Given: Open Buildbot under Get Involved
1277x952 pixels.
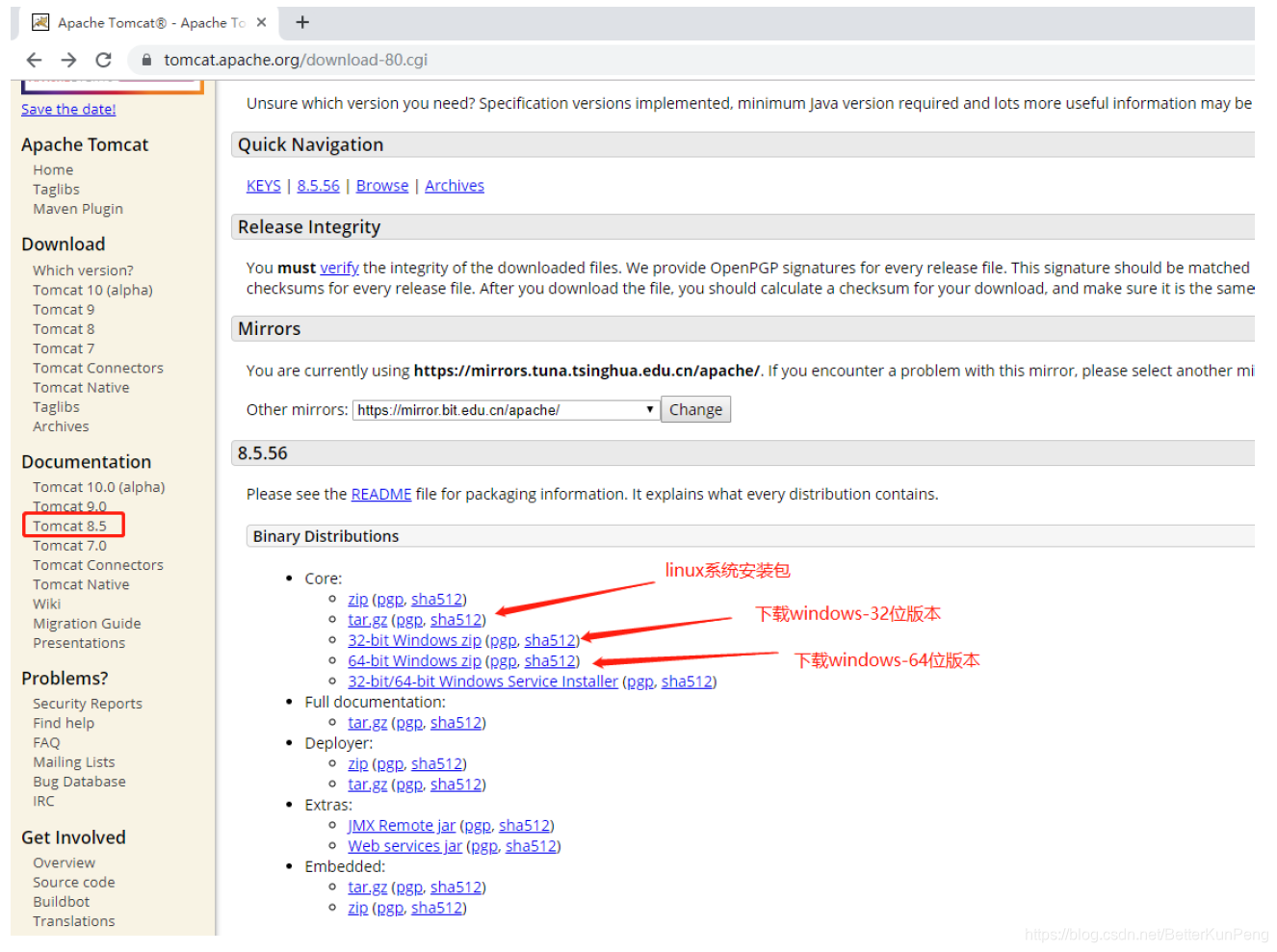Looking at the screenshot, I should pos(61,902).
